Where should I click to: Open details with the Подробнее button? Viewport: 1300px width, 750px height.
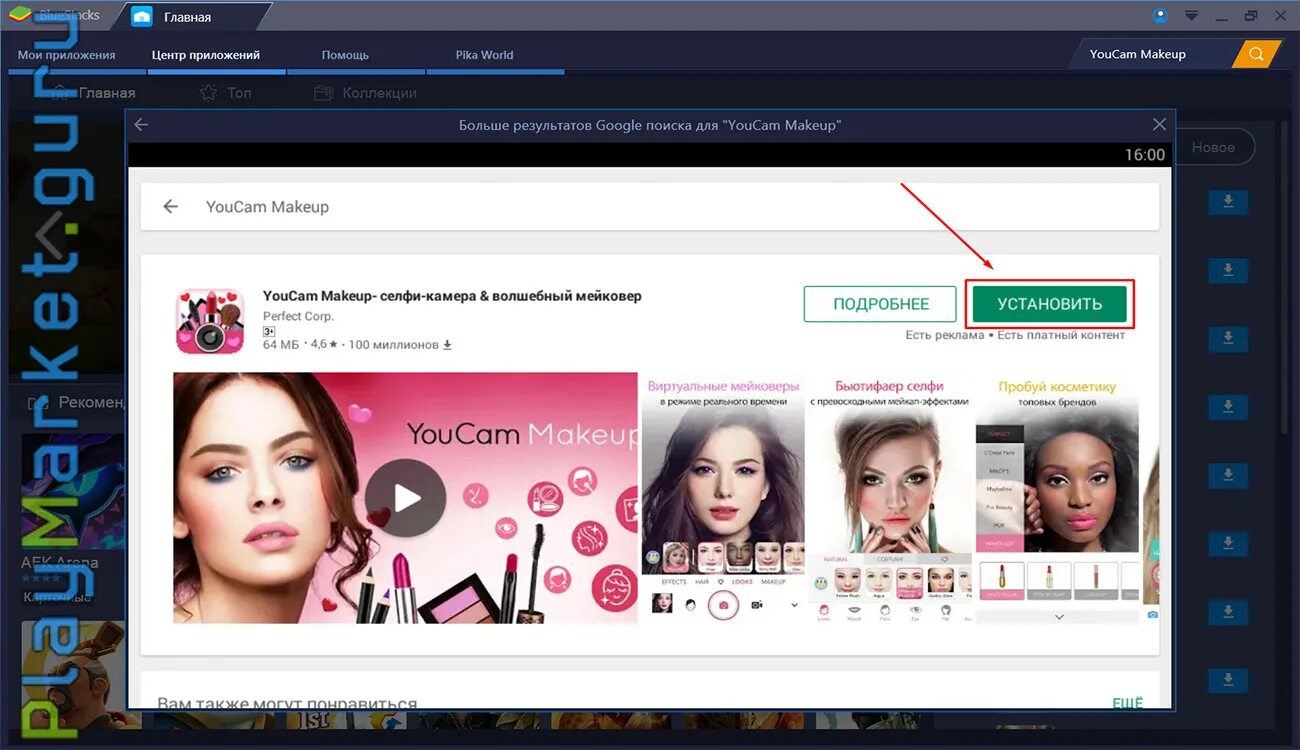point(881,304)
